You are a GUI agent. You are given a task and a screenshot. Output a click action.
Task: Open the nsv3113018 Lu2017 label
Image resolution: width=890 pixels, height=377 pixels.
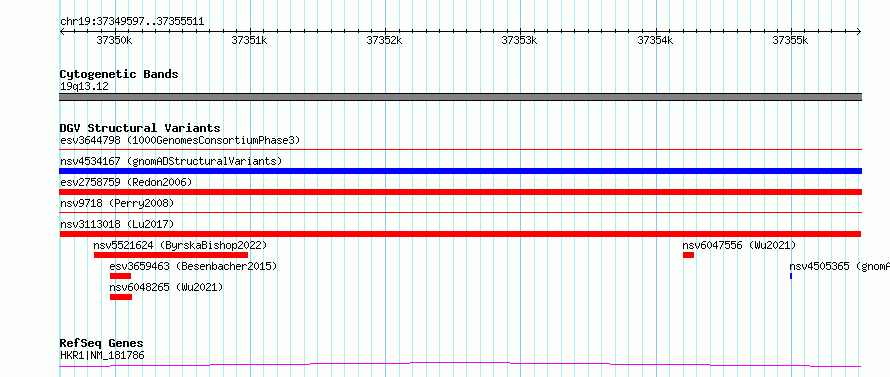(117, 224)
